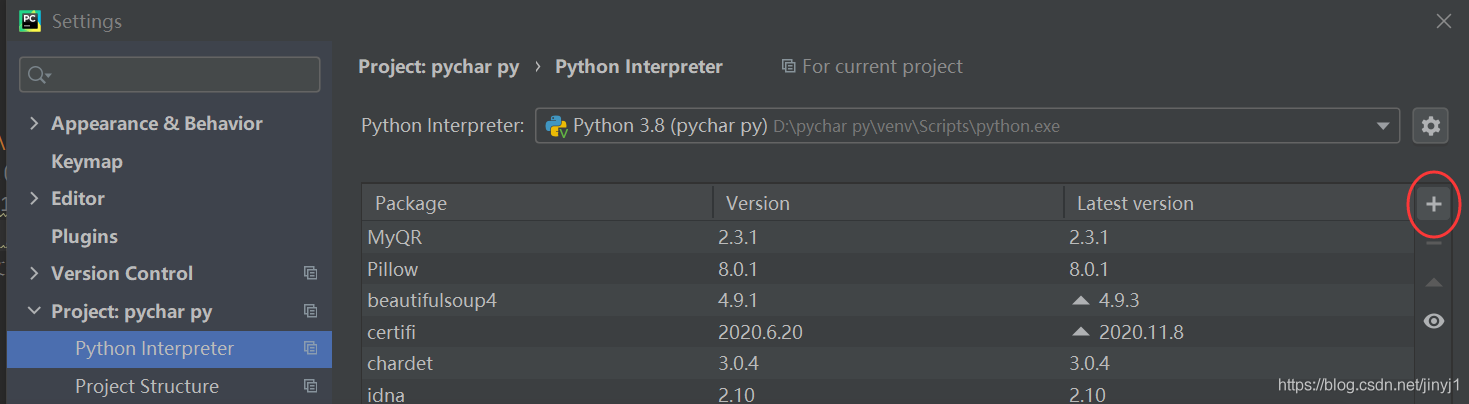Click the remove package minus button
The width and height of the screenshot is (1469, 404).
click(1433, 242)
